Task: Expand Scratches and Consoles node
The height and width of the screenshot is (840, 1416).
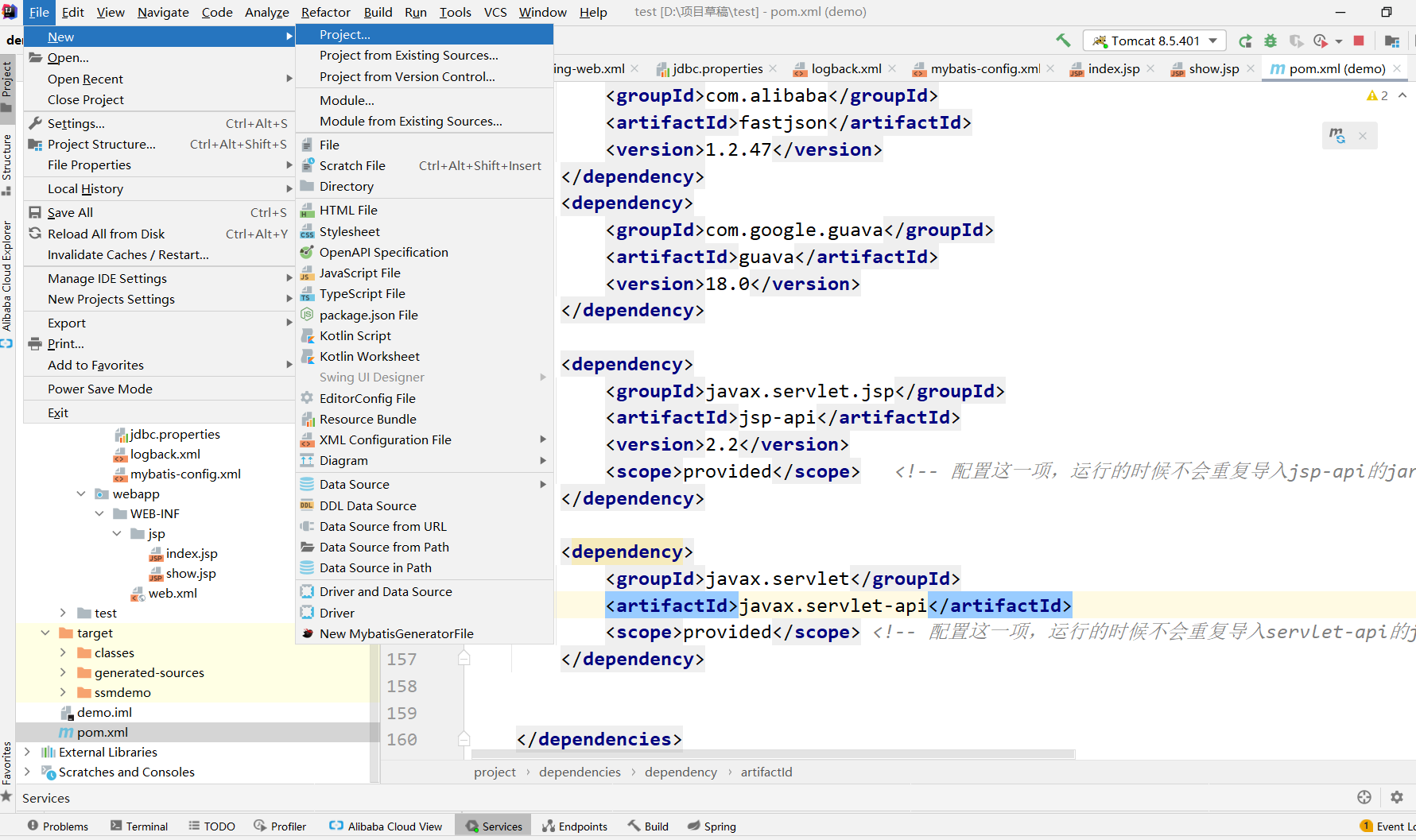Action: coord(27,772)
